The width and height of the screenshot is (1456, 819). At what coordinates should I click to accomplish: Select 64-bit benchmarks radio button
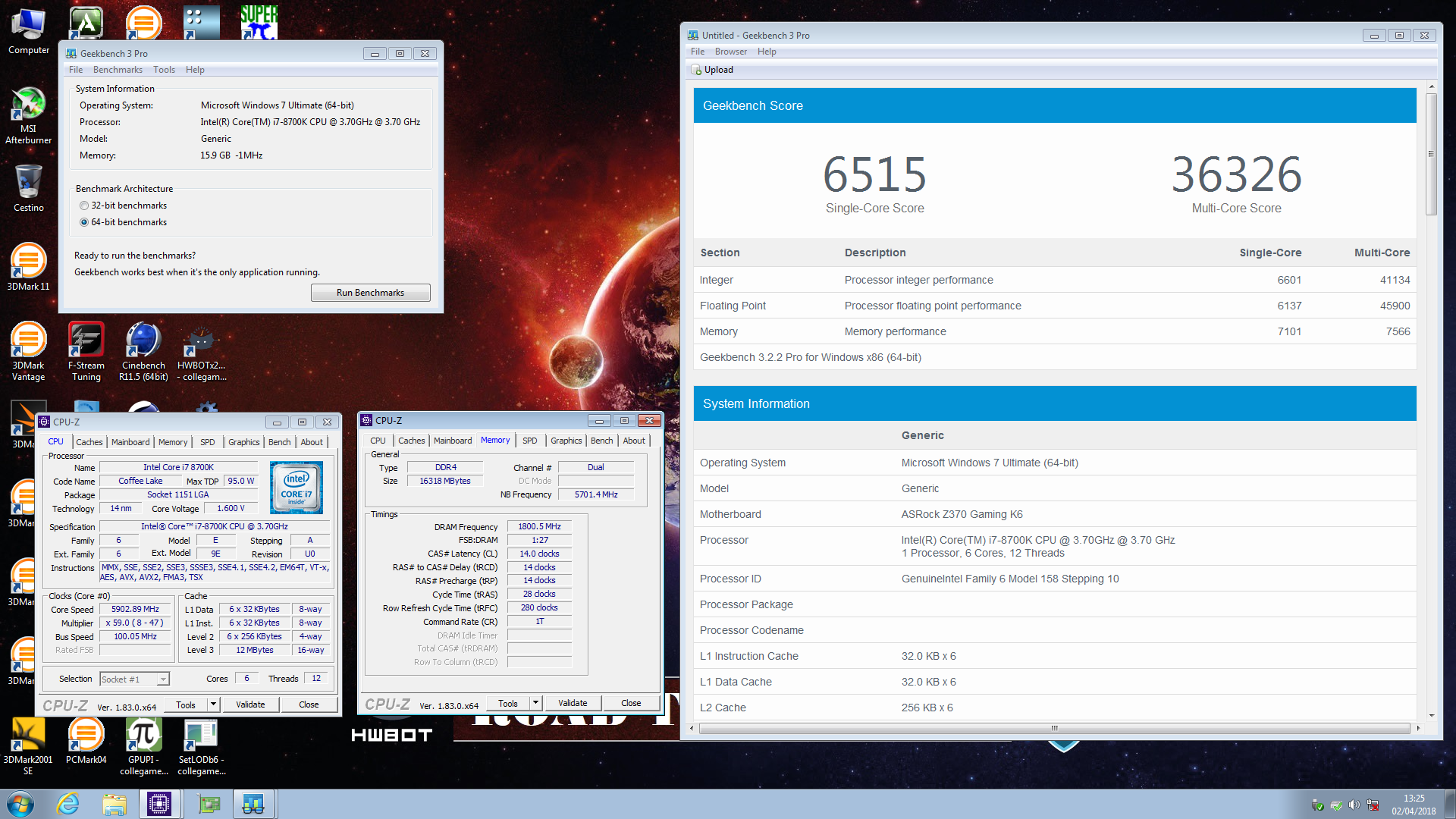[x=83, y=222]
